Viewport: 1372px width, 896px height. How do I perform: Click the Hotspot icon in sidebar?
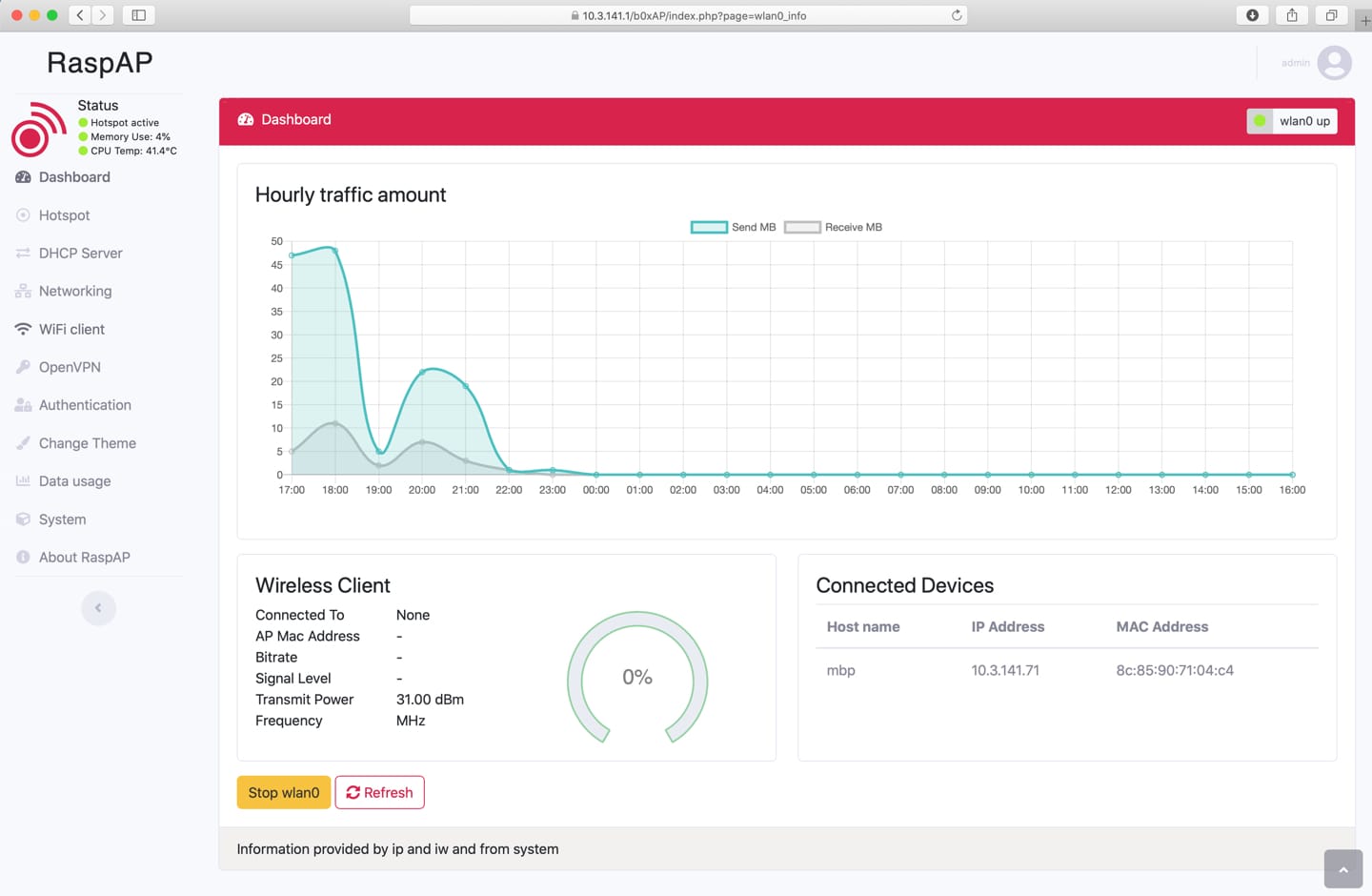[x=23, y=215]
